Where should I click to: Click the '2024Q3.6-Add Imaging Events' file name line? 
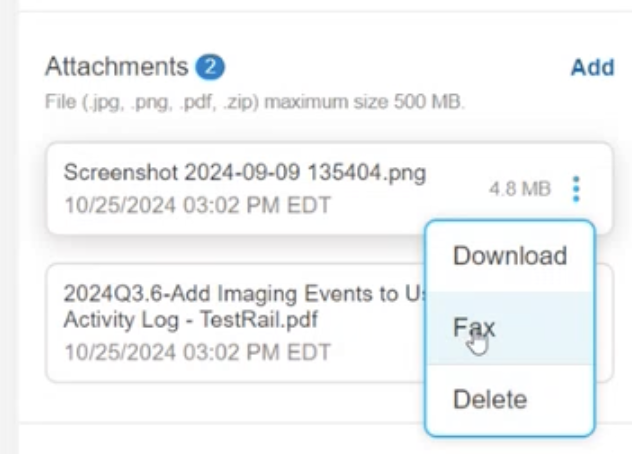pyautogui.click(x=244, y=294)
